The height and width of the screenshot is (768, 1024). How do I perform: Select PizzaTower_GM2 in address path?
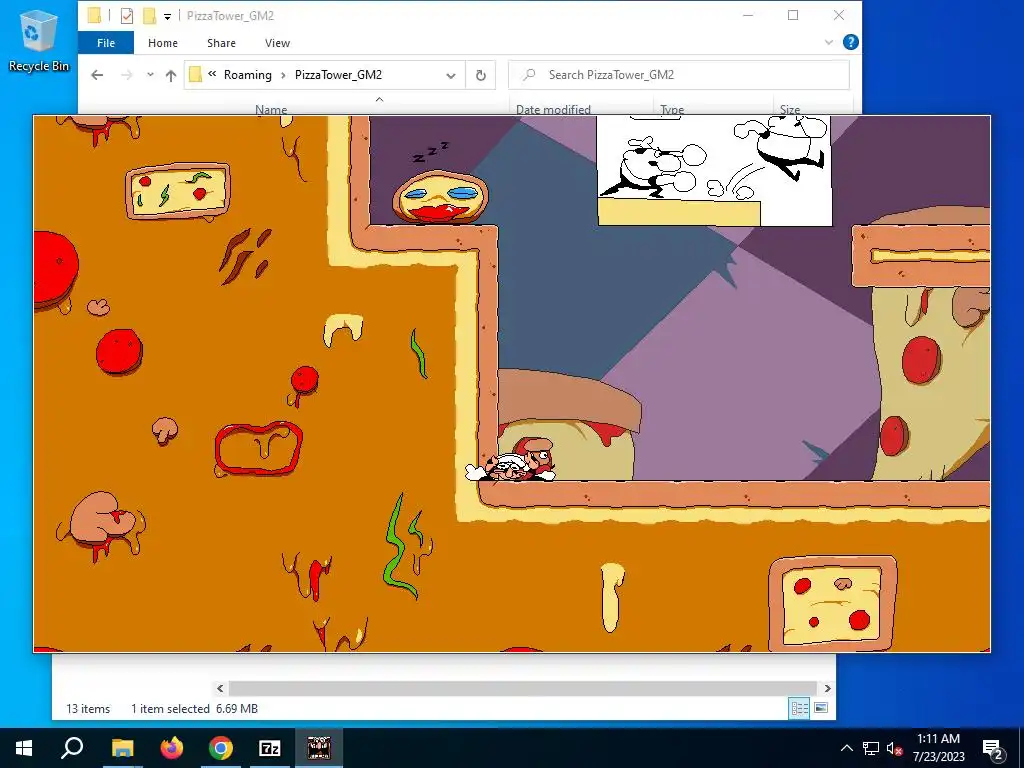tap(338, 75)
